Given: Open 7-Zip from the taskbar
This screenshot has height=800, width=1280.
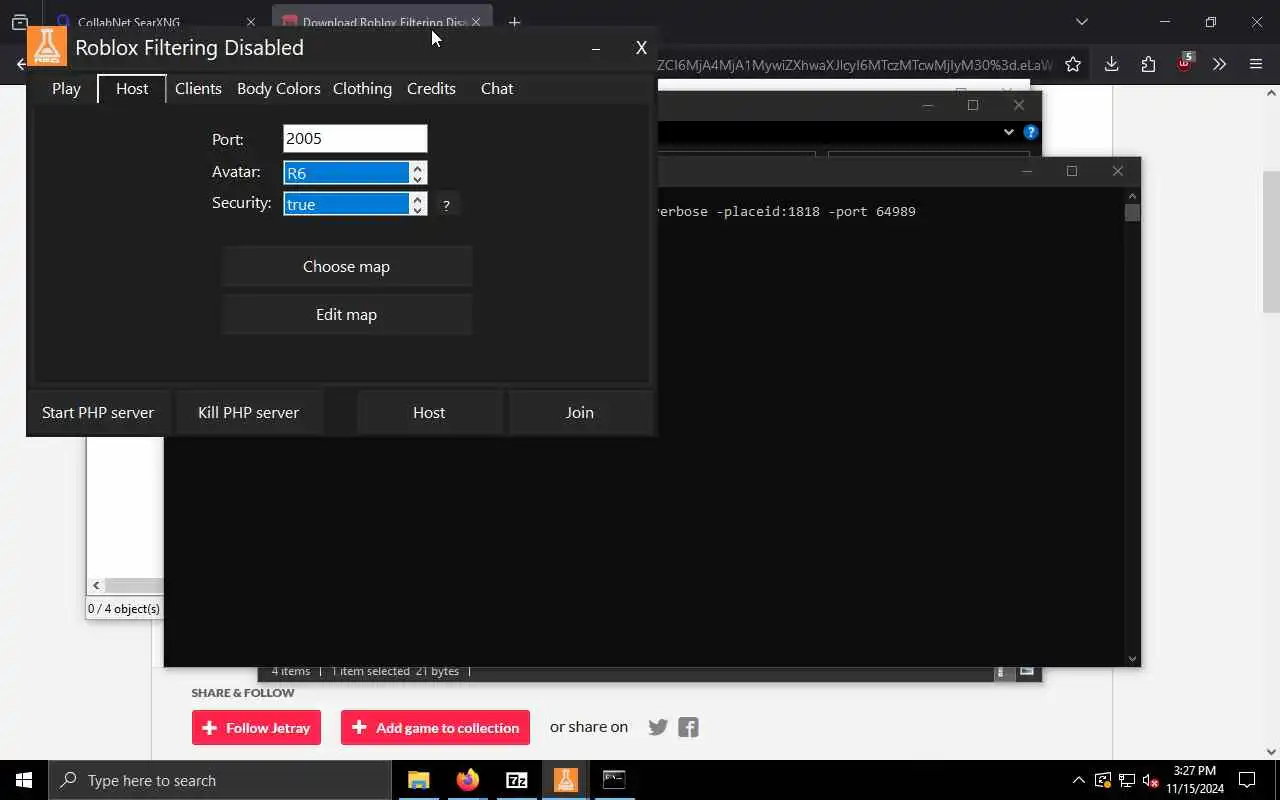Looking at the screenshot, I should point(516,780).
